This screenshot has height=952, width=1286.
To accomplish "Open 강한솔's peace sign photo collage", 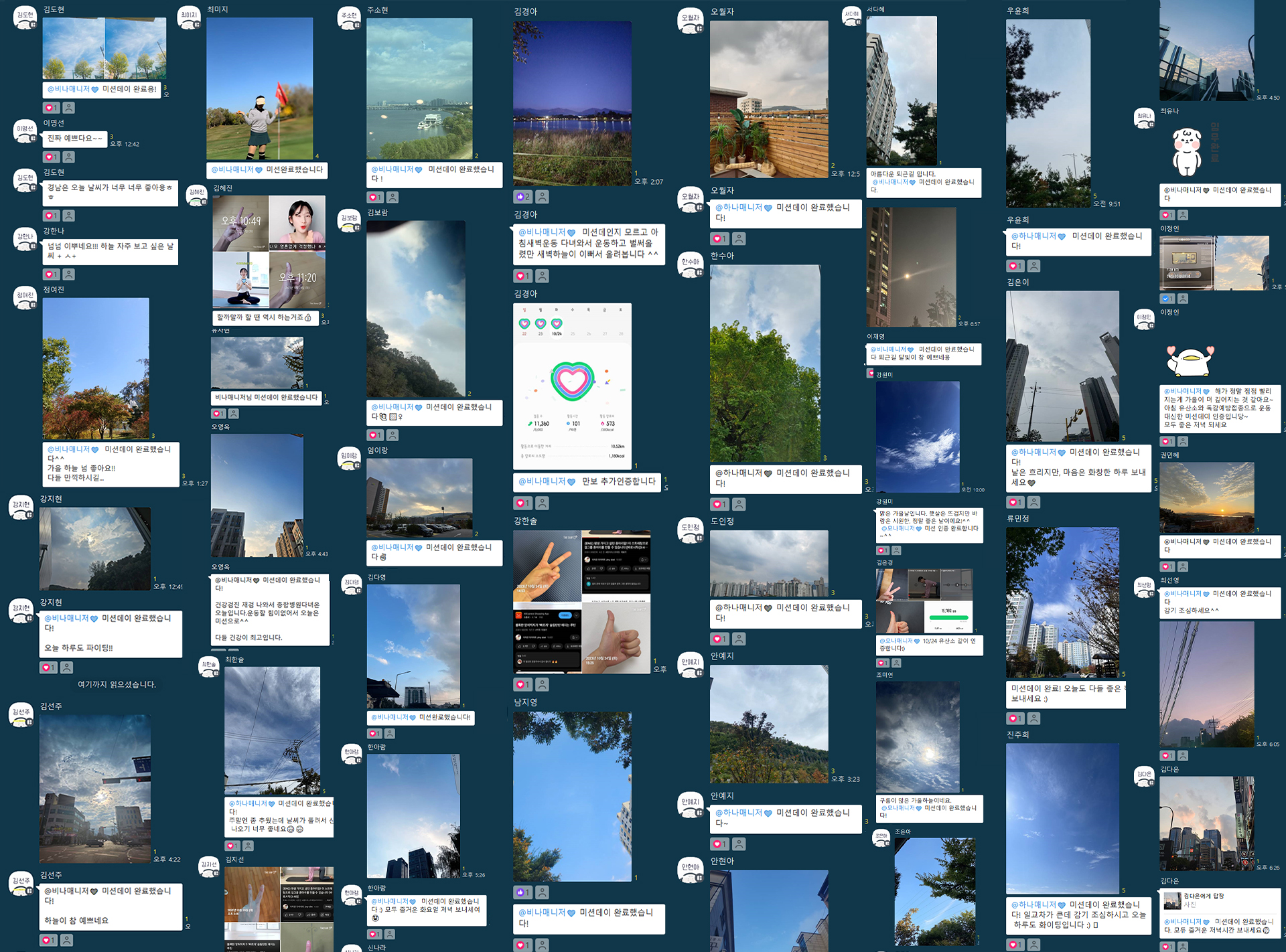I will pyautogui.click(x=582, y=602).
